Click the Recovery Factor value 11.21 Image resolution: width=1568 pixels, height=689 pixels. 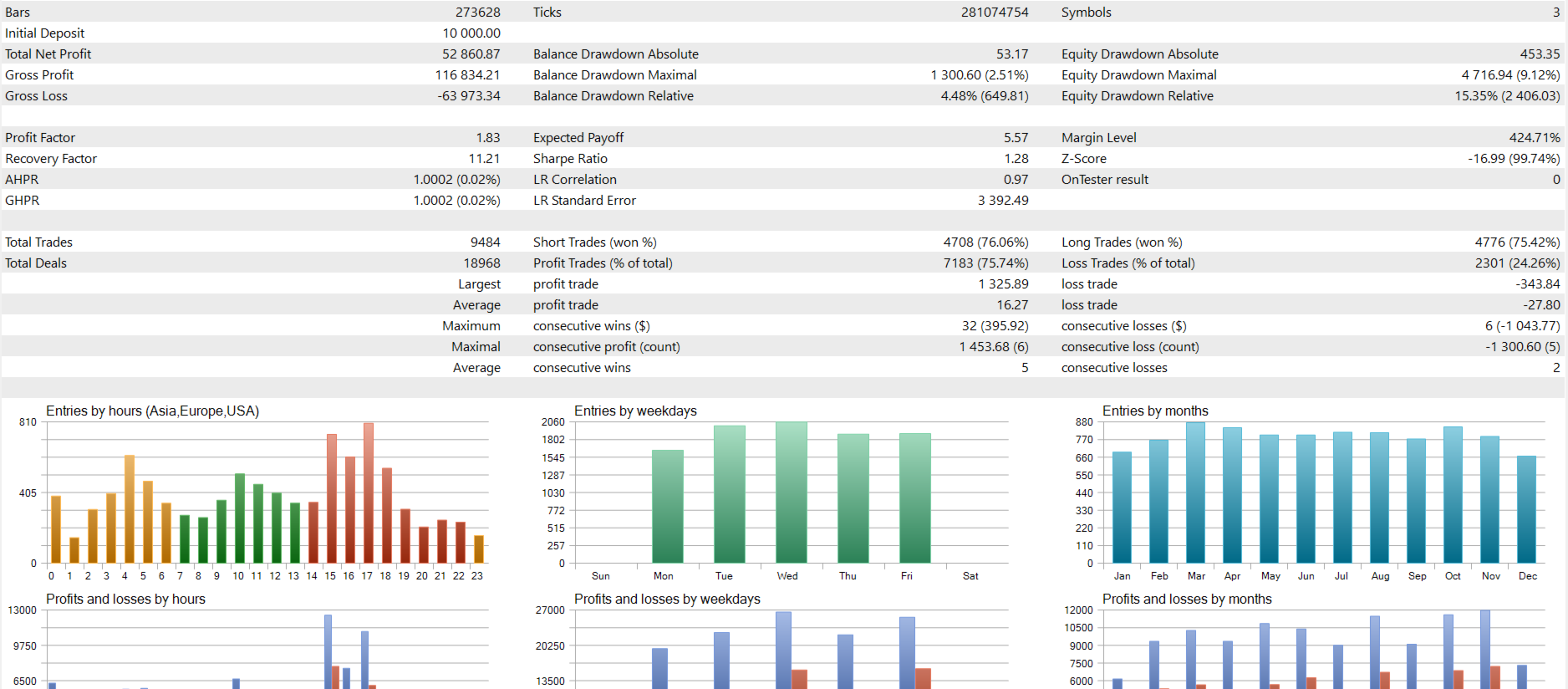pyautogui.click(x=484, y=159)
